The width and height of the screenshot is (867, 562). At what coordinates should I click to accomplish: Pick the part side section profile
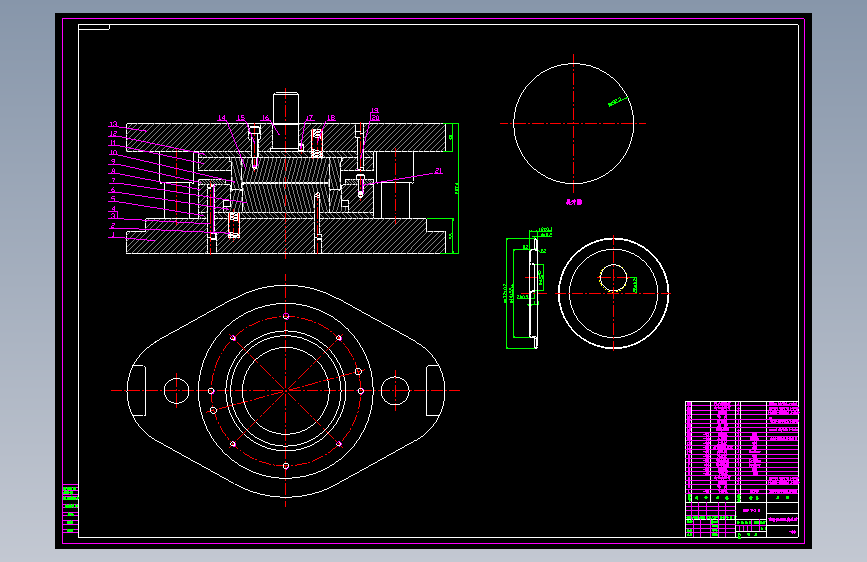534,294
